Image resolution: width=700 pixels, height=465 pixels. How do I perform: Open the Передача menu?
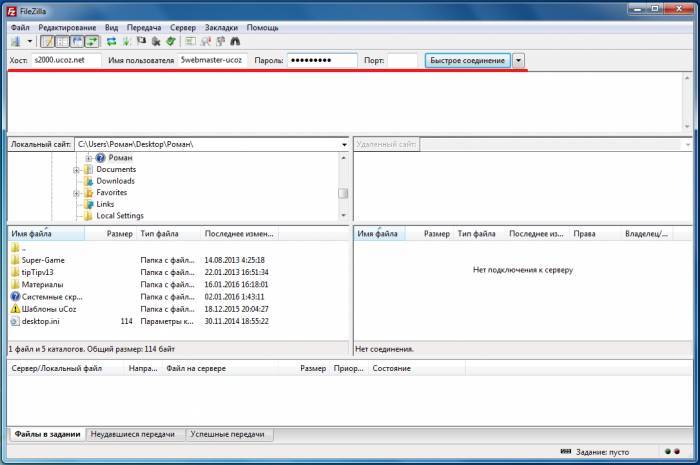(x=144, y=27)
